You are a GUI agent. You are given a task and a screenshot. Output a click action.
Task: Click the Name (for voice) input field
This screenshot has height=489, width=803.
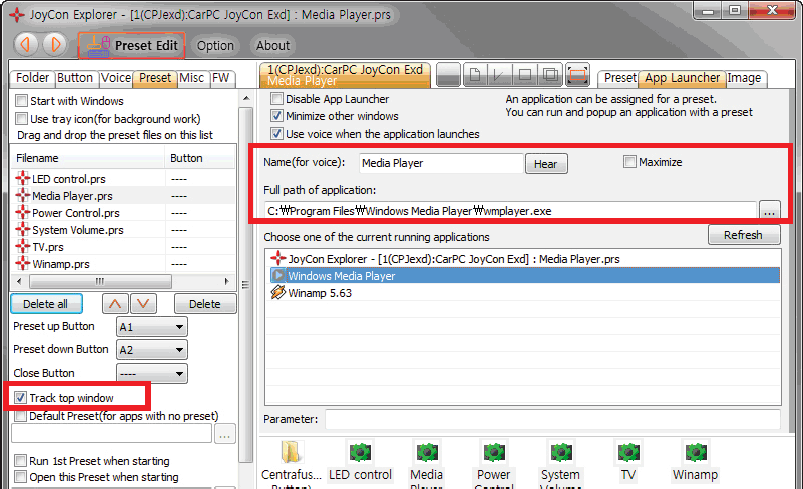coord(441,163)
